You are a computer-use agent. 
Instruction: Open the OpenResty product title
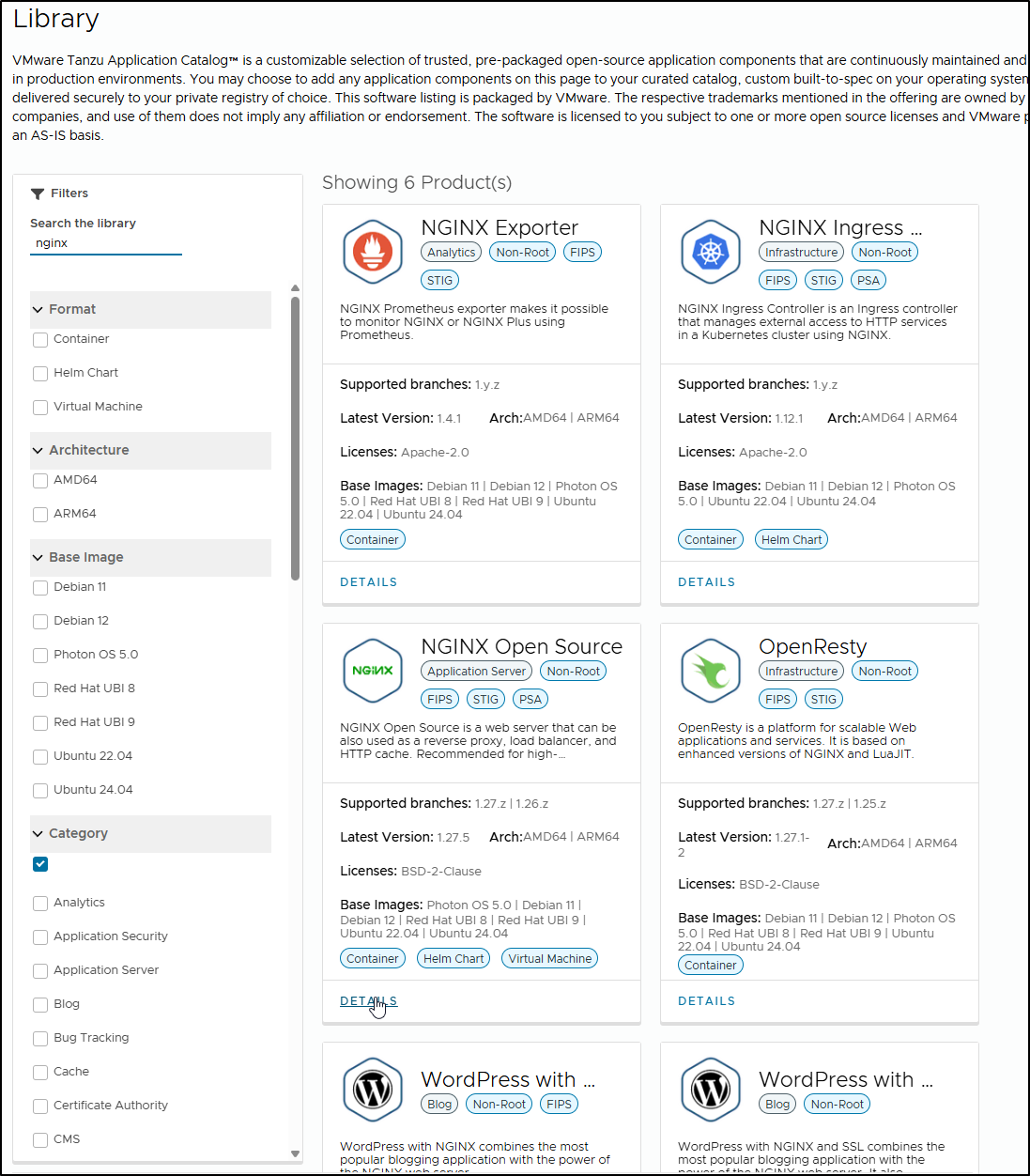[812, 647]
